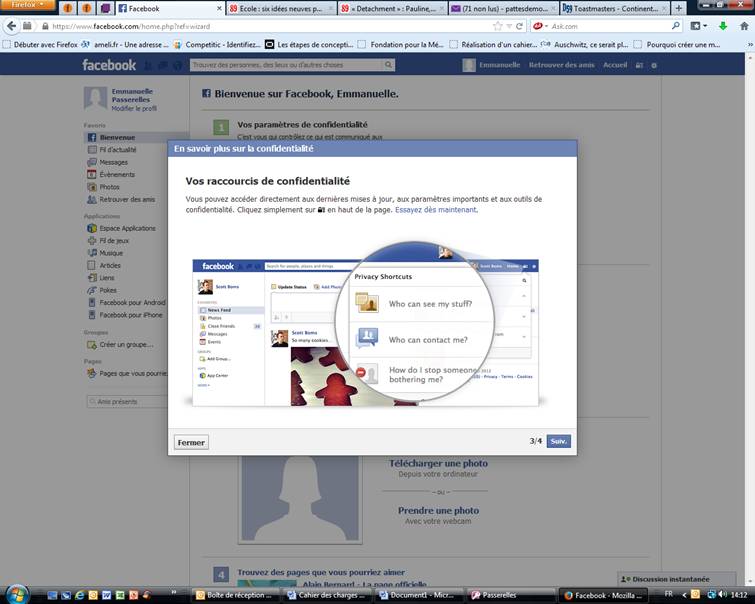Close the privacy dialog with Fermer
This screenshot has height=604, width=755.
(191, 442)
